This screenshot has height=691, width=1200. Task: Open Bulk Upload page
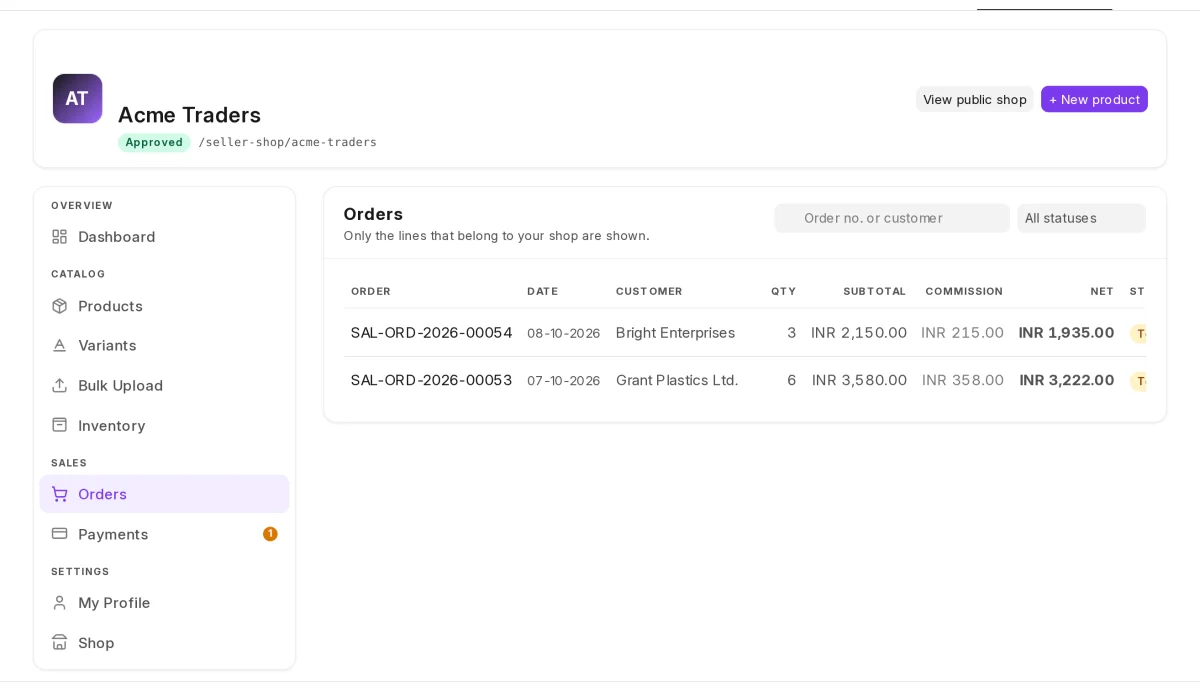tap(164, 385)
